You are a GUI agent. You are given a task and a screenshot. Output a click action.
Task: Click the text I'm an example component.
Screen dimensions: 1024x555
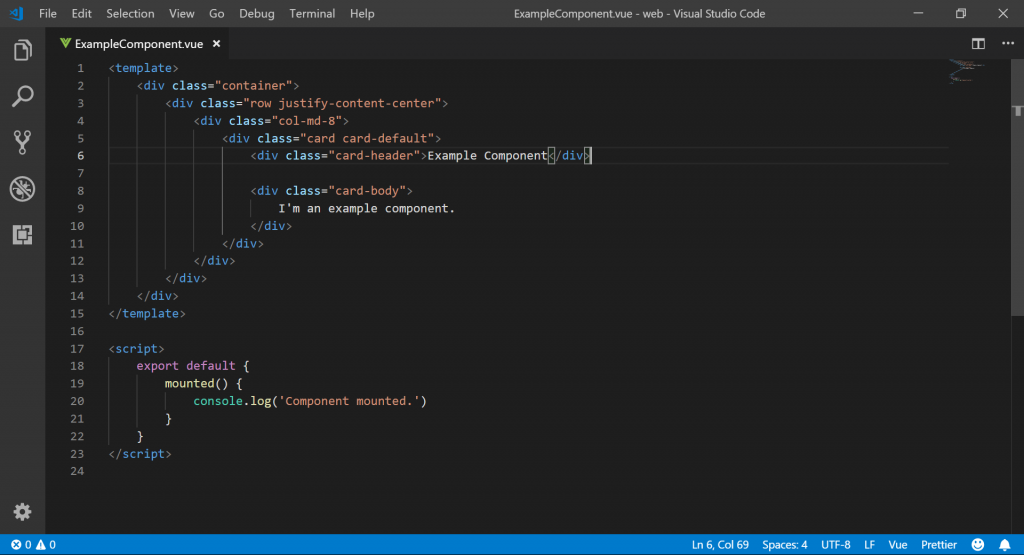click(366, 208)
